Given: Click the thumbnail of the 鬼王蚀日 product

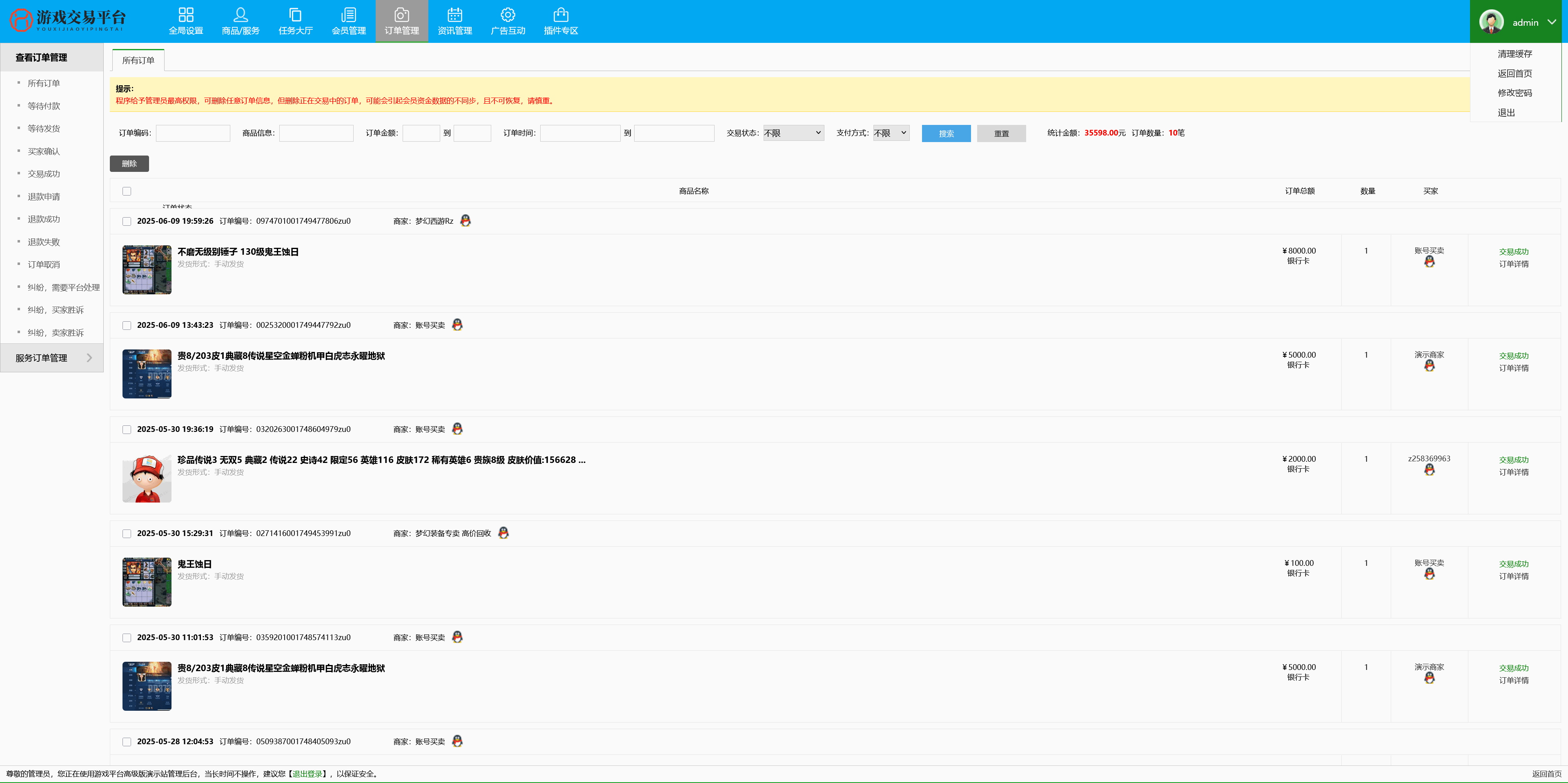Looking at the screenshot, I should [147, 582].
